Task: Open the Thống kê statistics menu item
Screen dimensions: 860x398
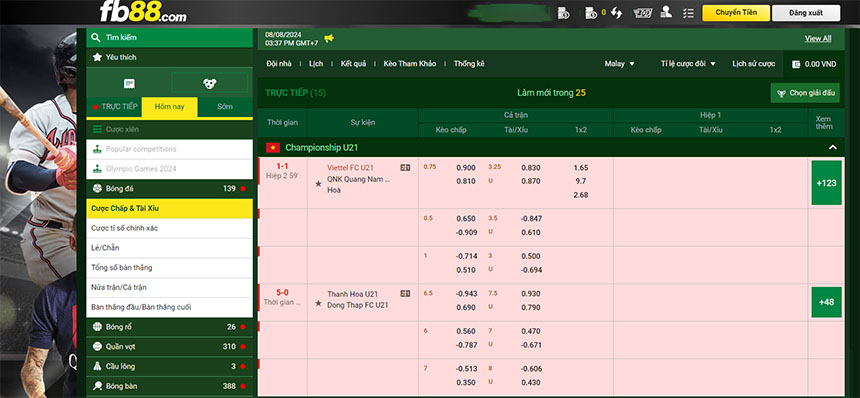Action: pos(469,64)
